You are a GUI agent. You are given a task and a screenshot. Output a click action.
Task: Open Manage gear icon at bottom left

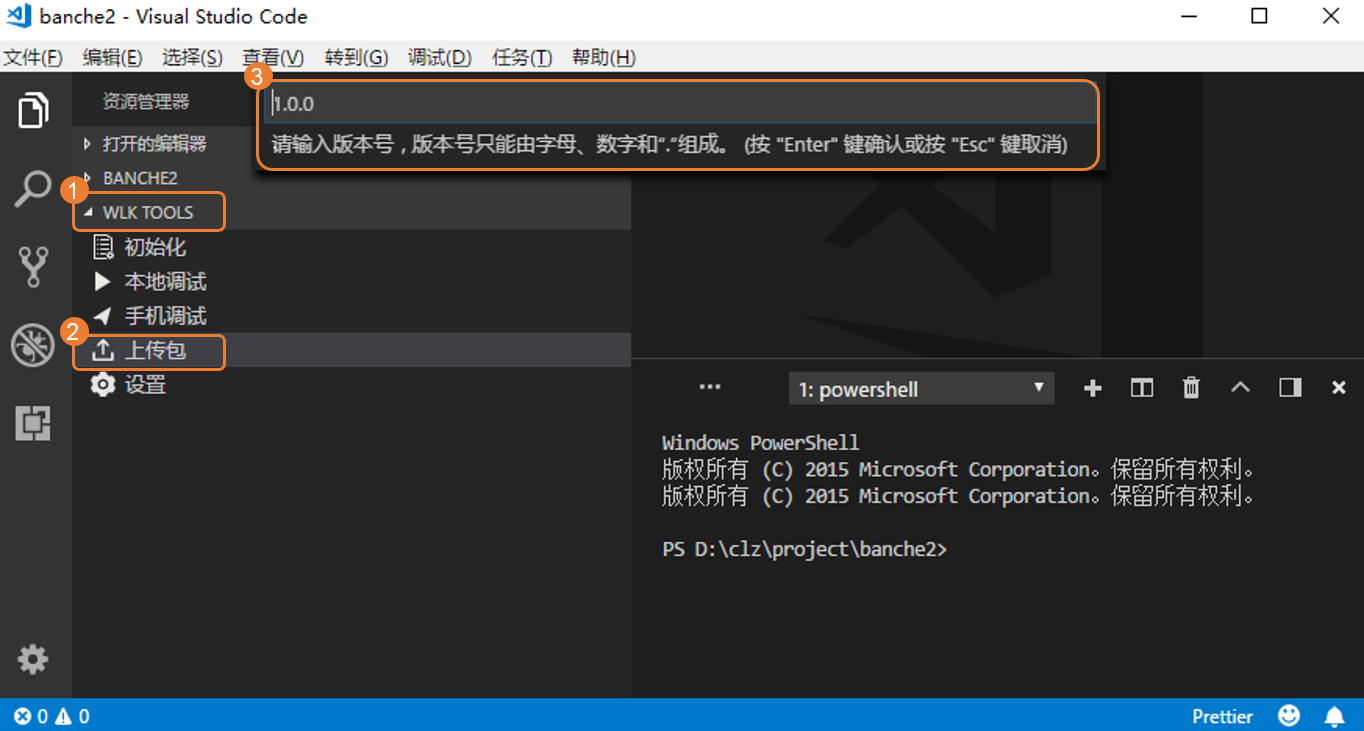pyautogui.click(x=33, y=659)
